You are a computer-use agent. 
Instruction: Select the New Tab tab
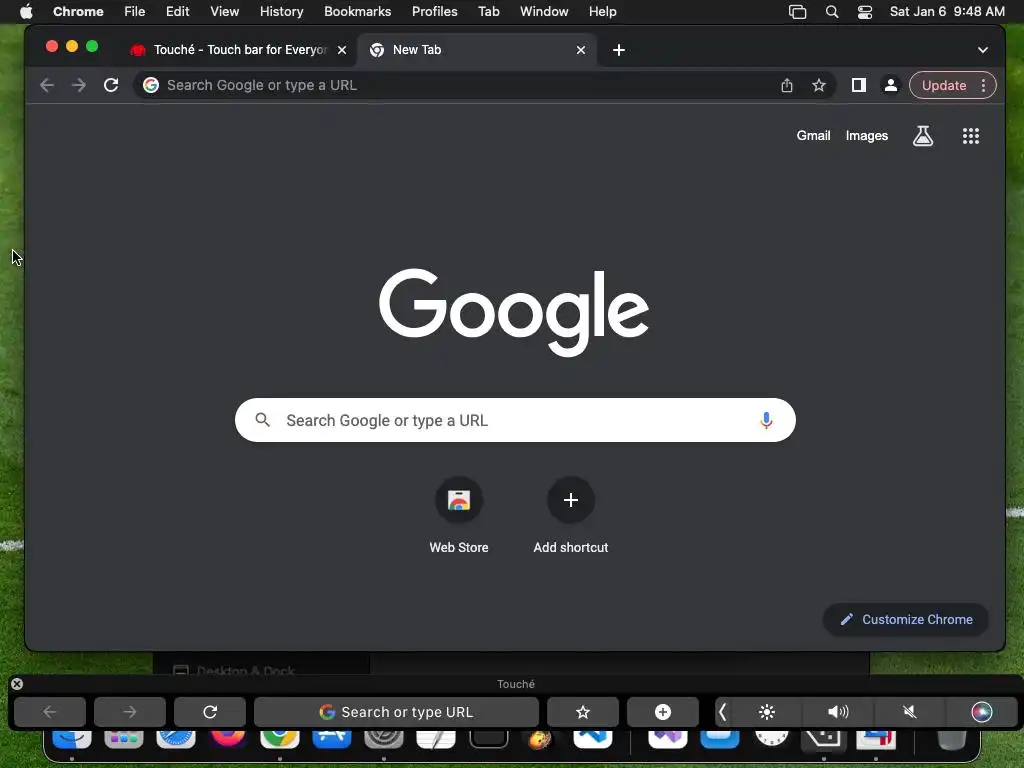click(477, 50)
